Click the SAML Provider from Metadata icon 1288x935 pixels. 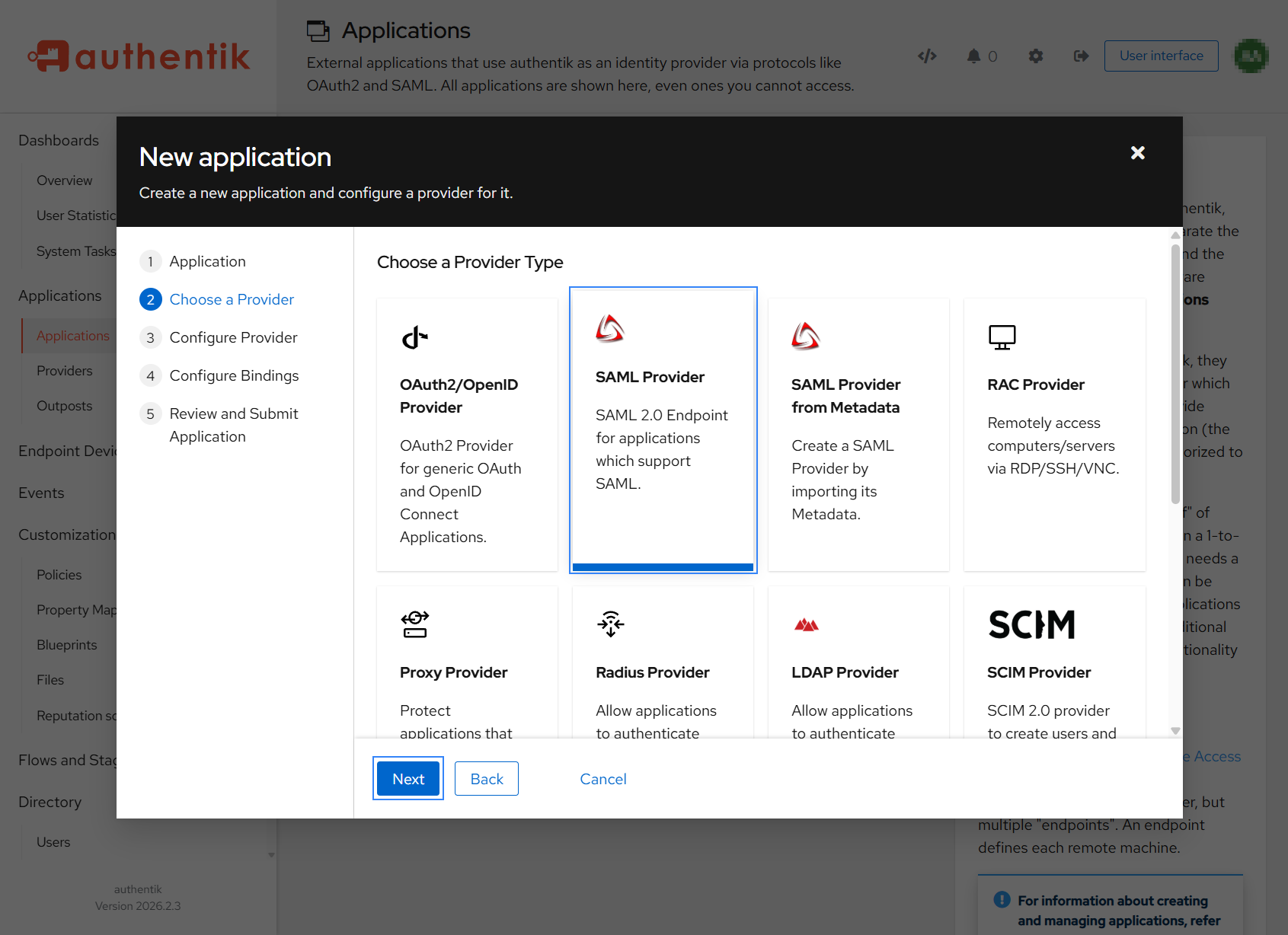coord(806,336)
